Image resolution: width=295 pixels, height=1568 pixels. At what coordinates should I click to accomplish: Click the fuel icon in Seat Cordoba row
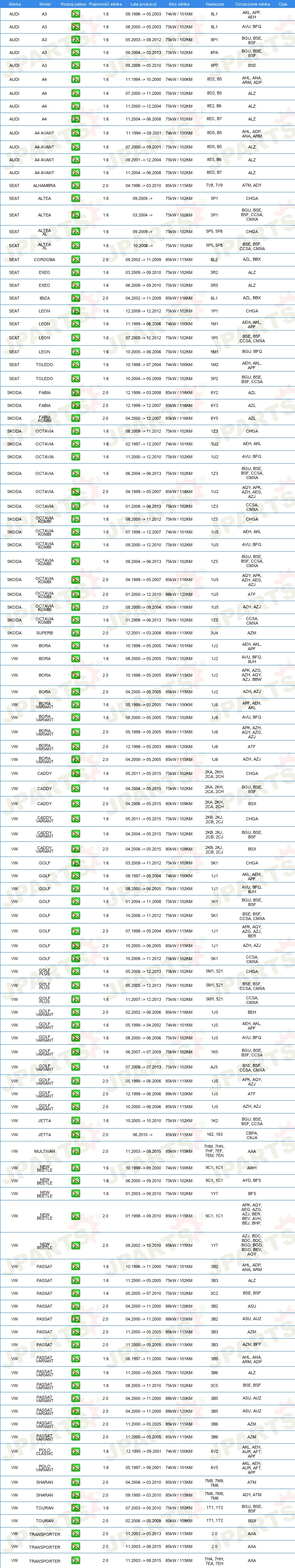(x=75, y=259)
